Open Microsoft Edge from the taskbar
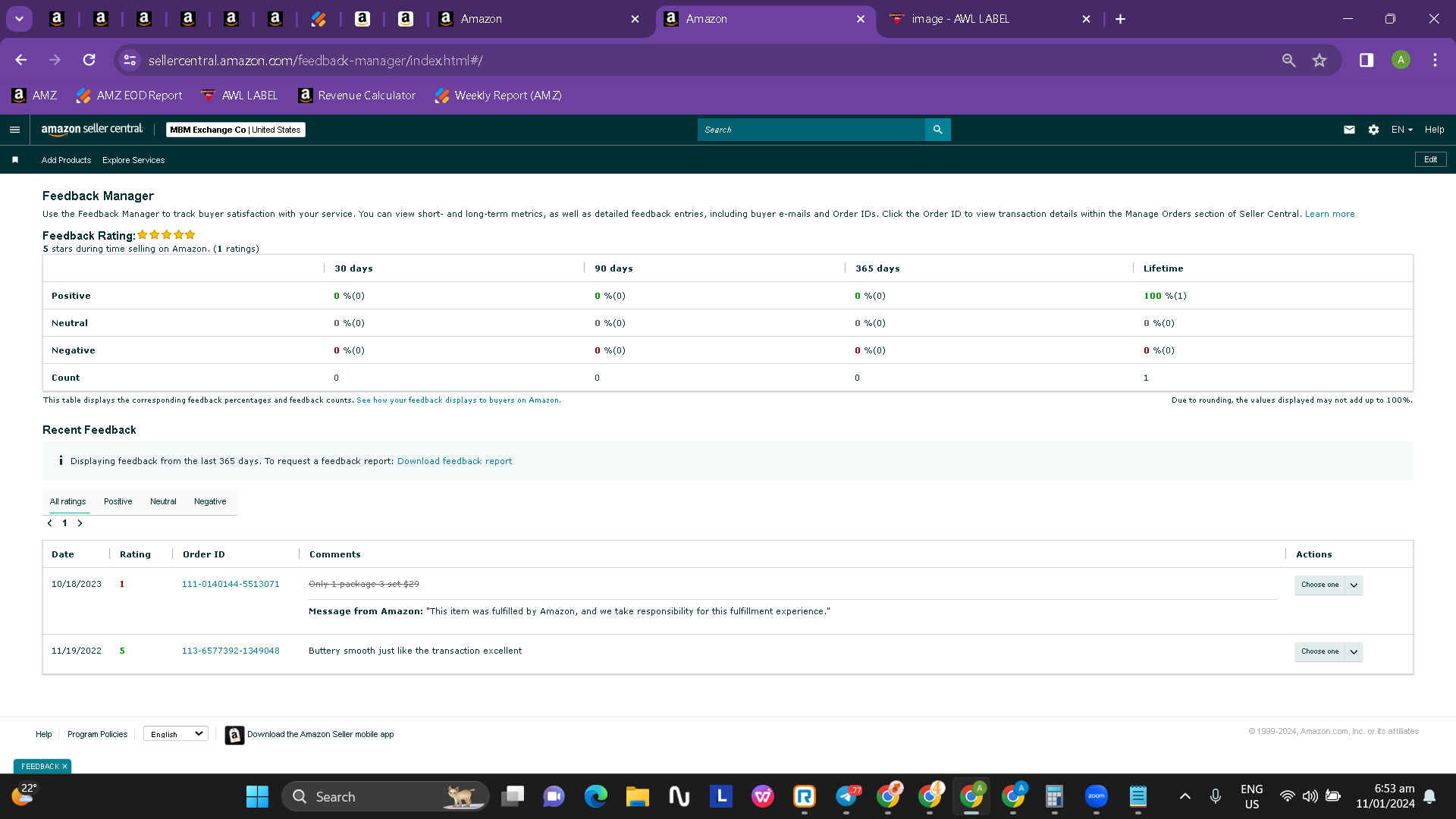This screenshot has height=819, width=1456. click(x=595, y=796)
